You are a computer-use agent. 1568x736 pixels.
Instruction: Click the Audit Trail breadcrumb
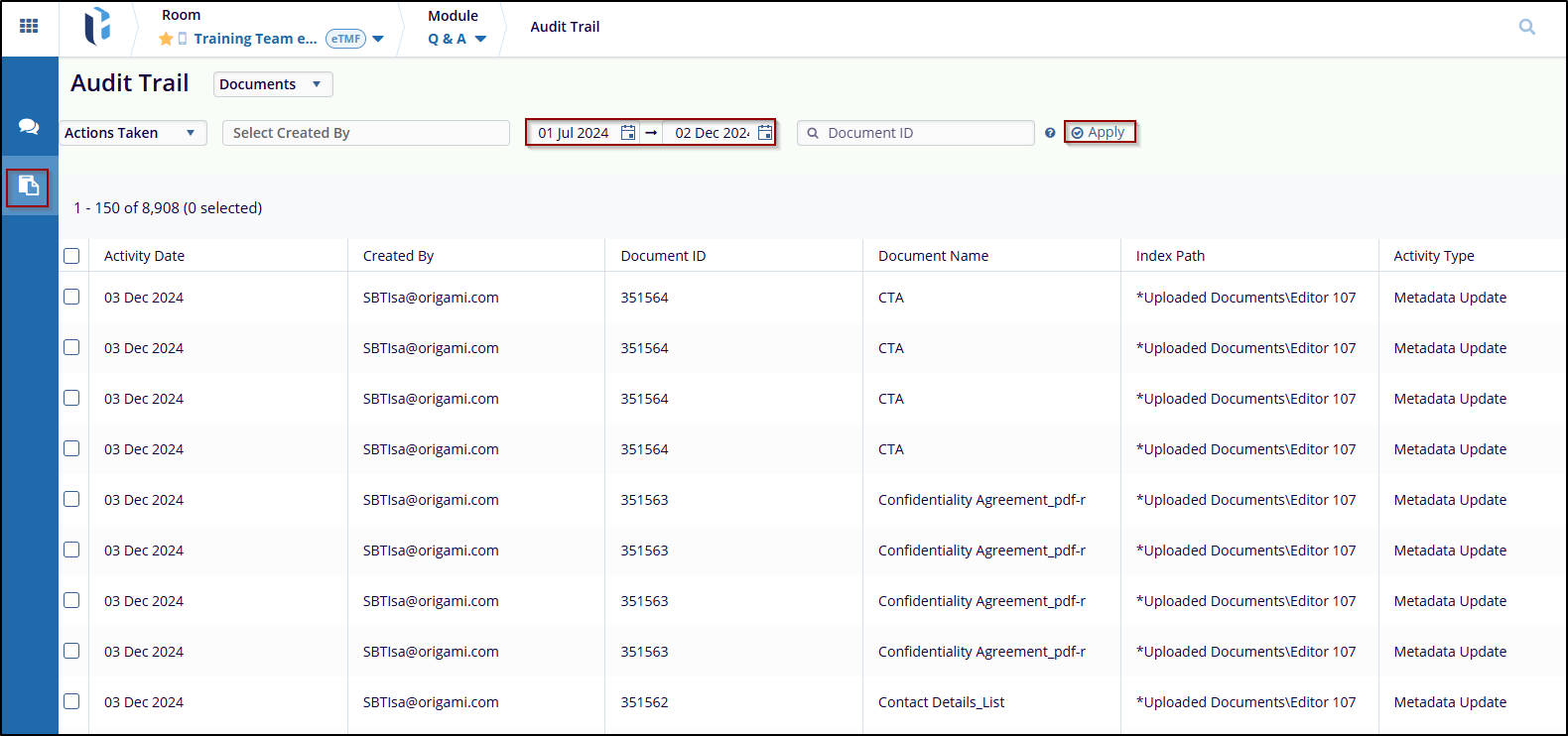(x=565, y=27)
